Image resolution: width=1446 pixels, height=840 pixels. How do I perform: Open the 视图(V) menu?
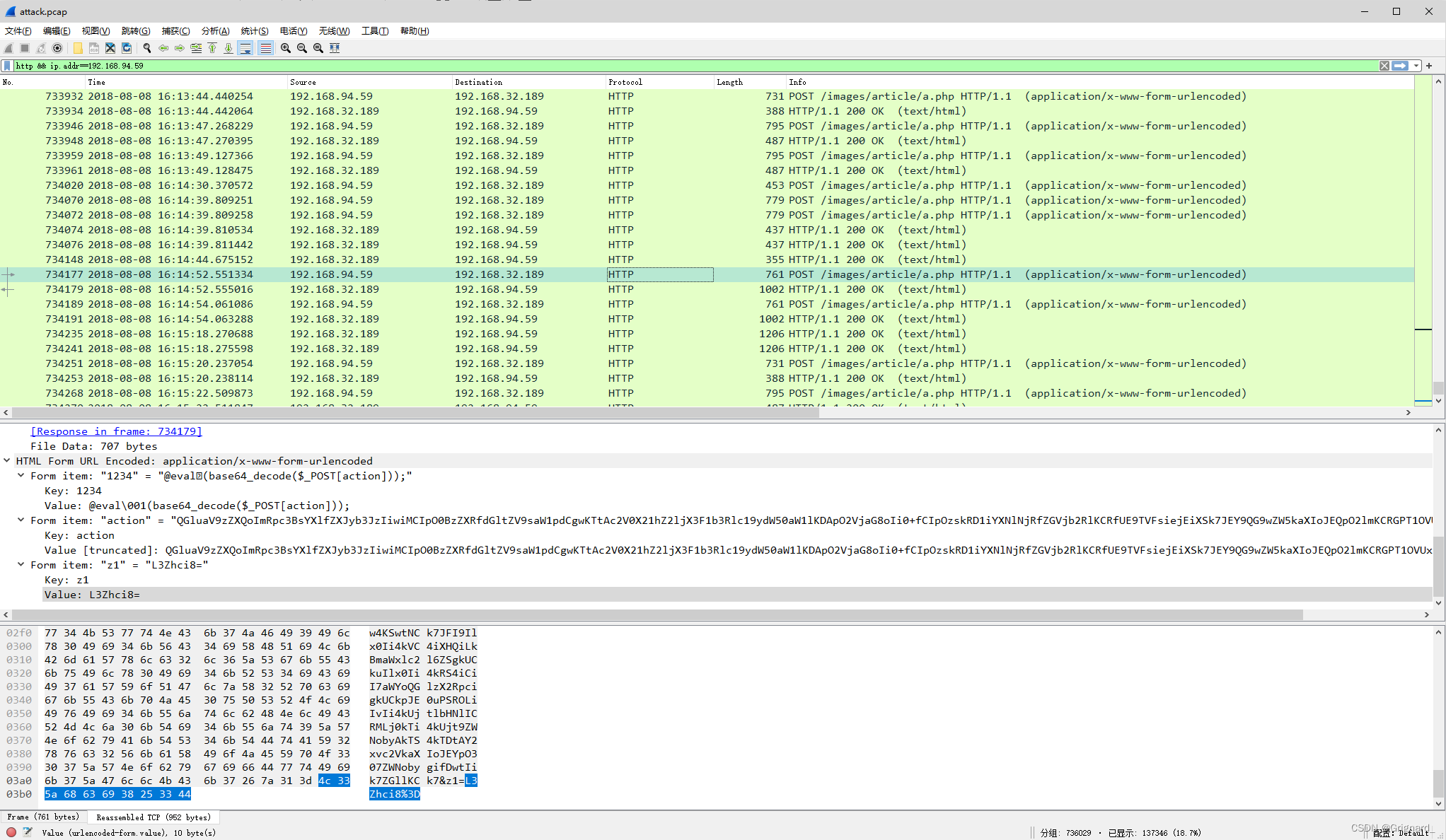click(x=96, y=31)
